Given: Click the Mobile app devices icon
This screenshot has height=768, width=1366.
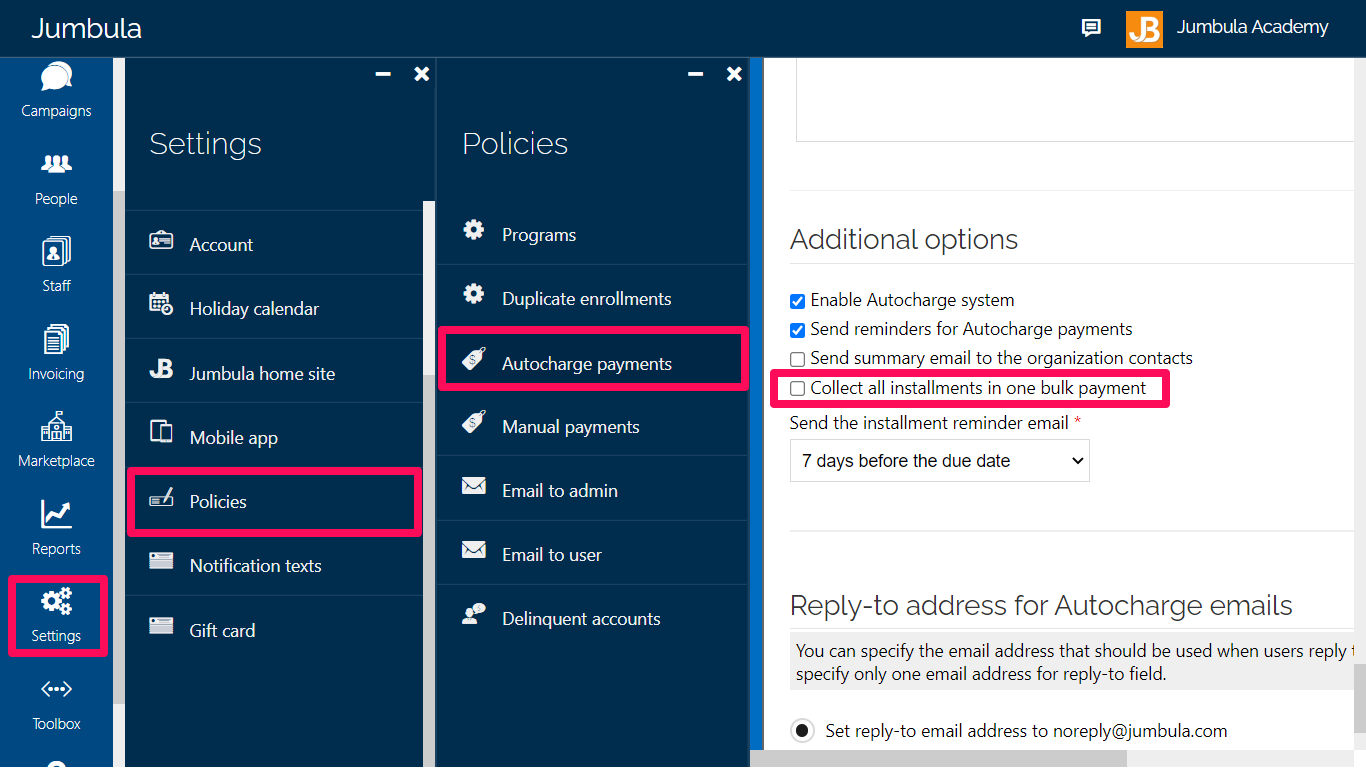Looking at the screenshot, I should pos(161,432).
